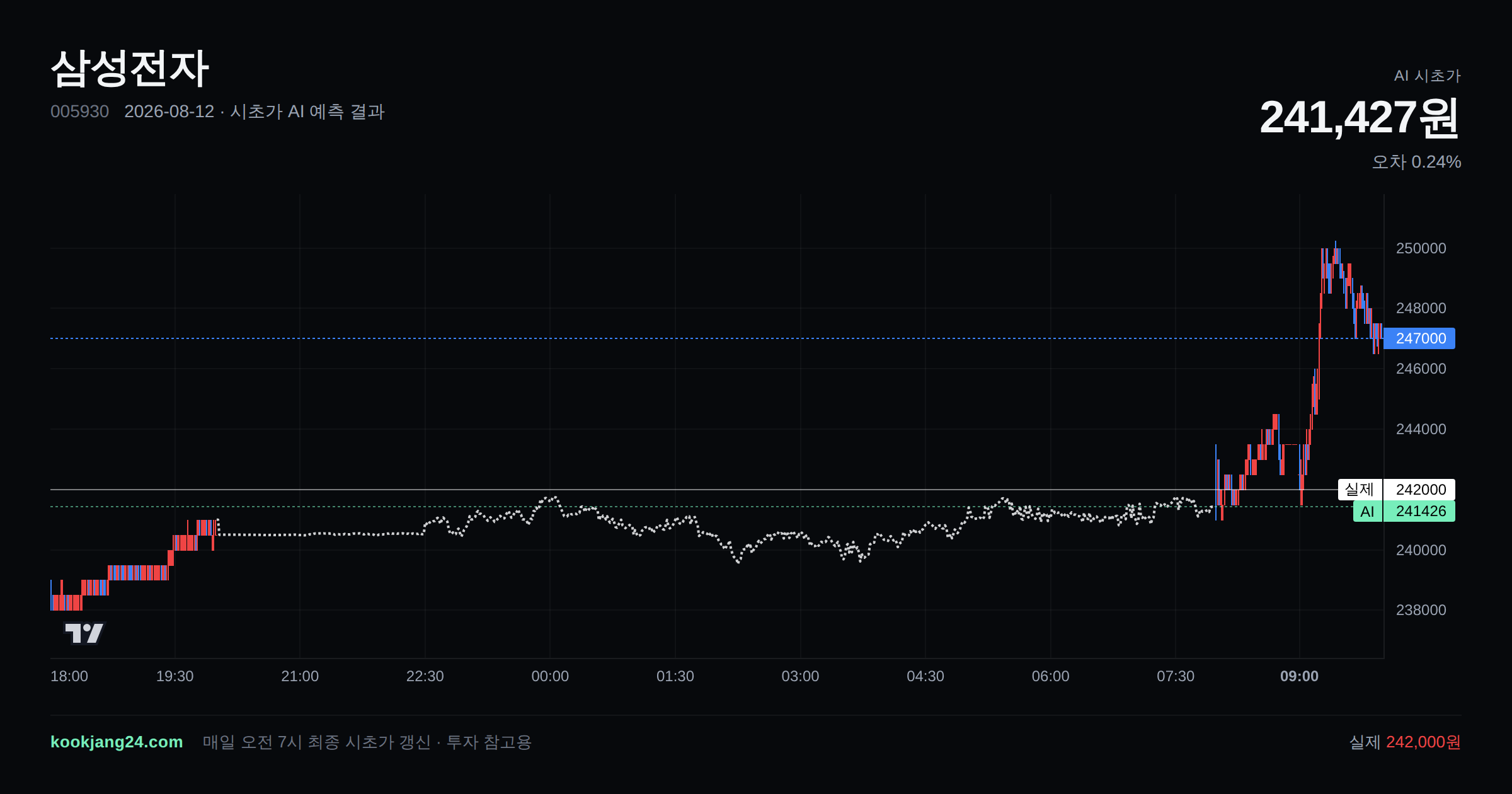Image resolution: width=1512 pixels, height=794 pixels.
Task: Click the footer 실제 242,000원 text
Action: [1405, 742]
